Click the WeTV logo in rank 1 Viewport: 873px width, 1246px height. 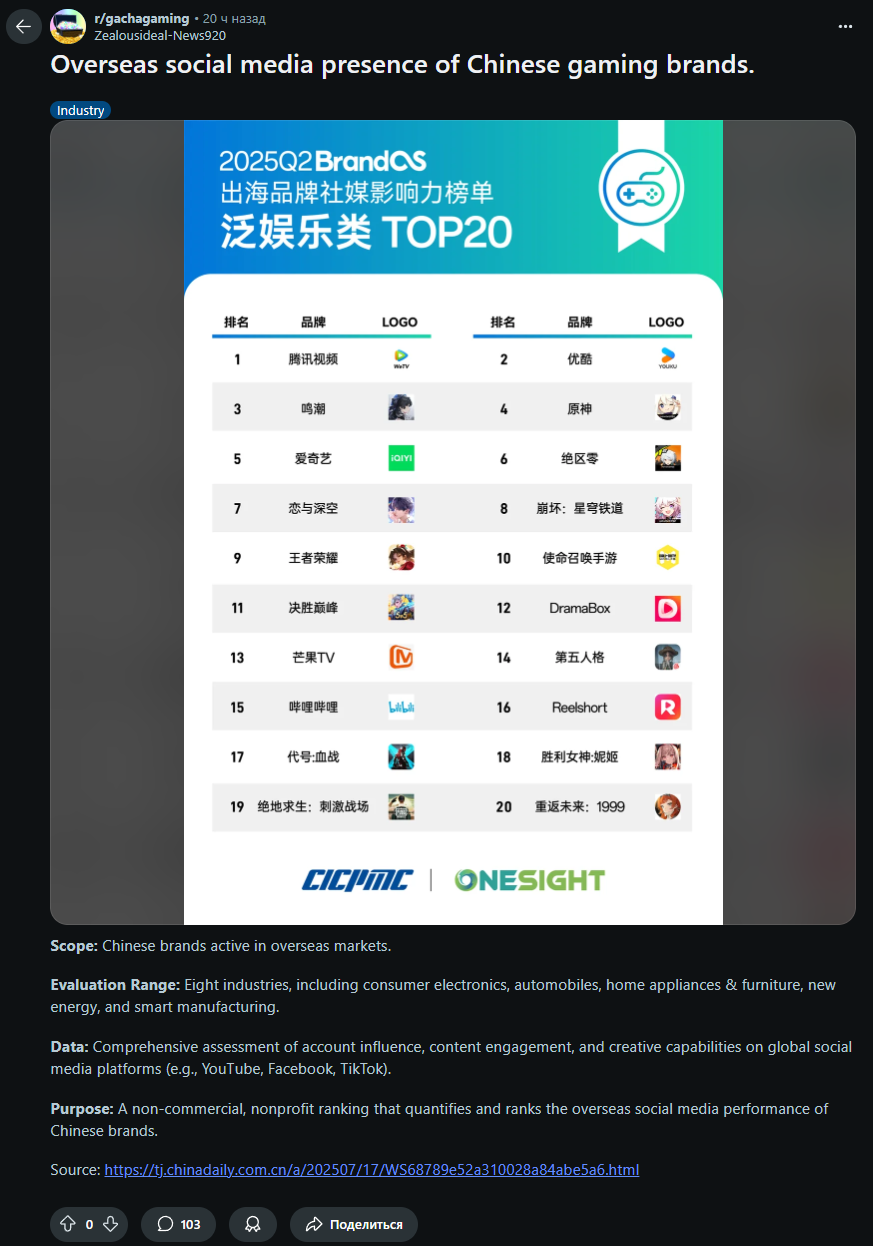point(401,358)
